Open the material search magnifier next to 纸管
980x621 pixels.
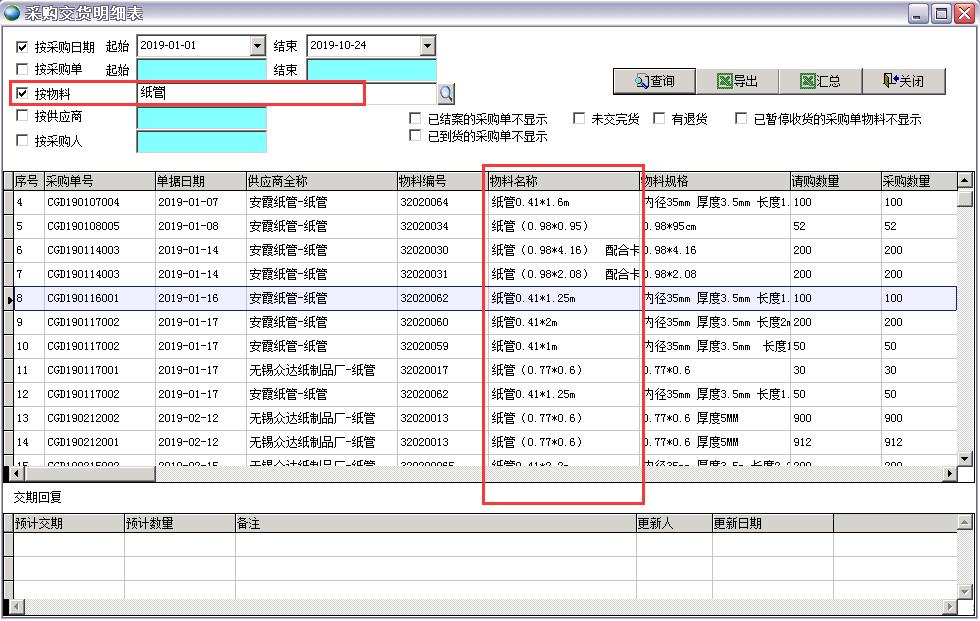click(446, 93)
